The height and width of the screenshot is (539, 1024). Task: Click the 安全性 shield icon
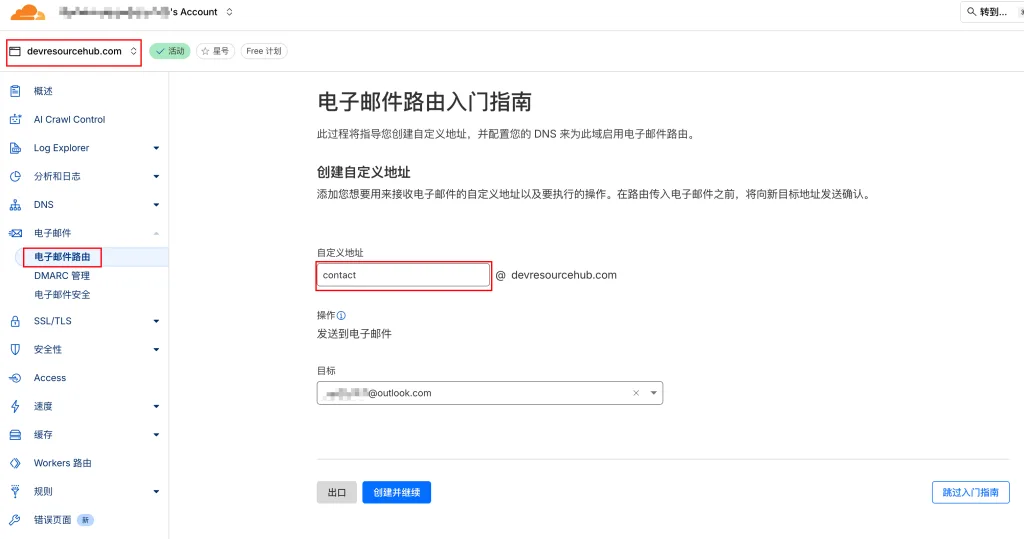(x=15, y=350)
